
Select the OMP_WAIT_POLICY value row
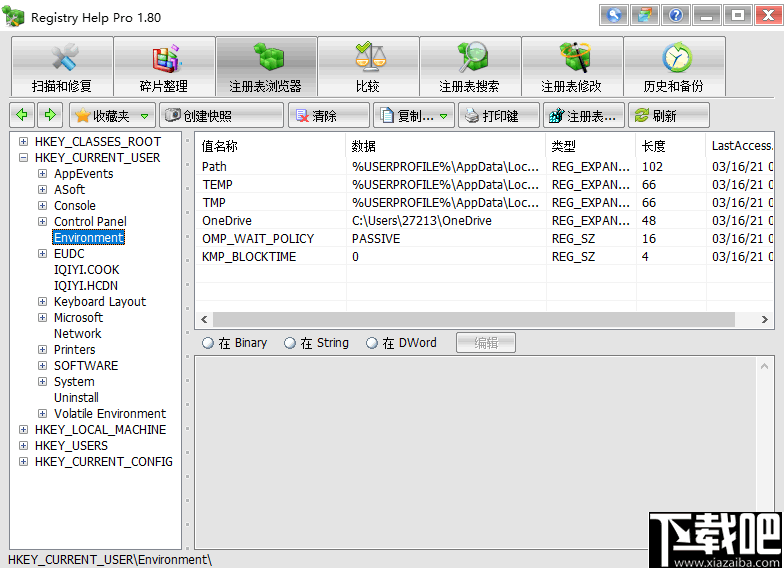[484, 238]
